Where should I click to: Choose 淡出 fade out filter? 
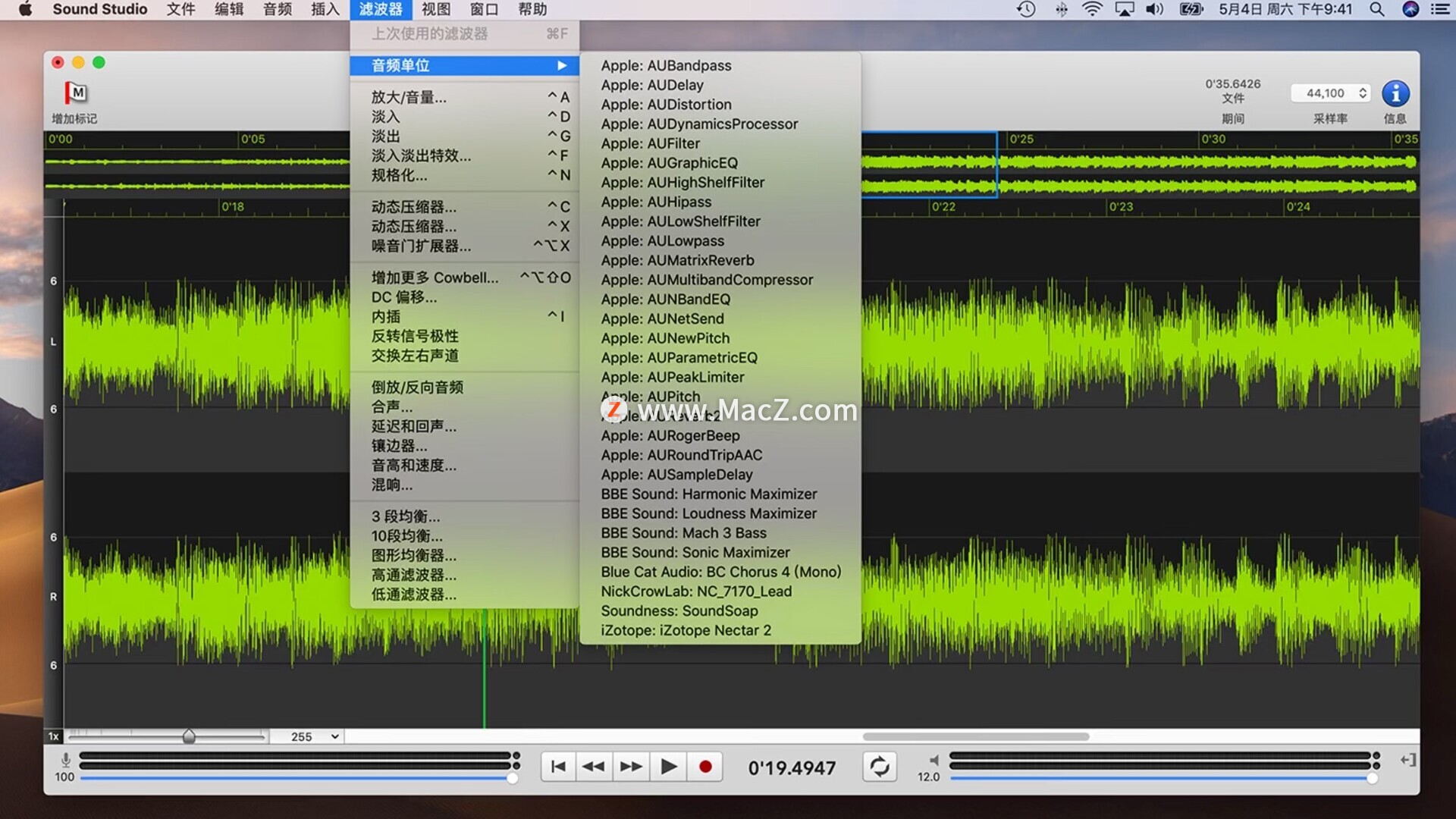click(464, 136)
